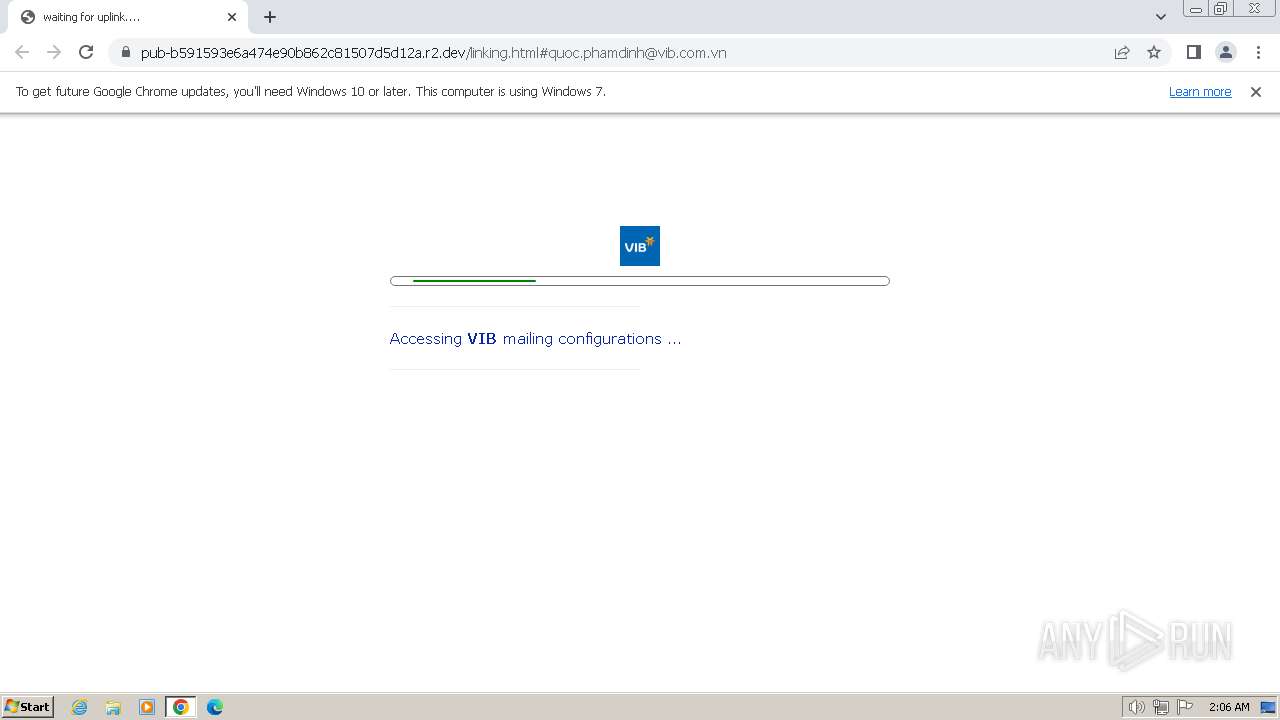This screenshot has height=720, width=1280.
Task: Click the VIB logo image
Action: pos(640,246)
